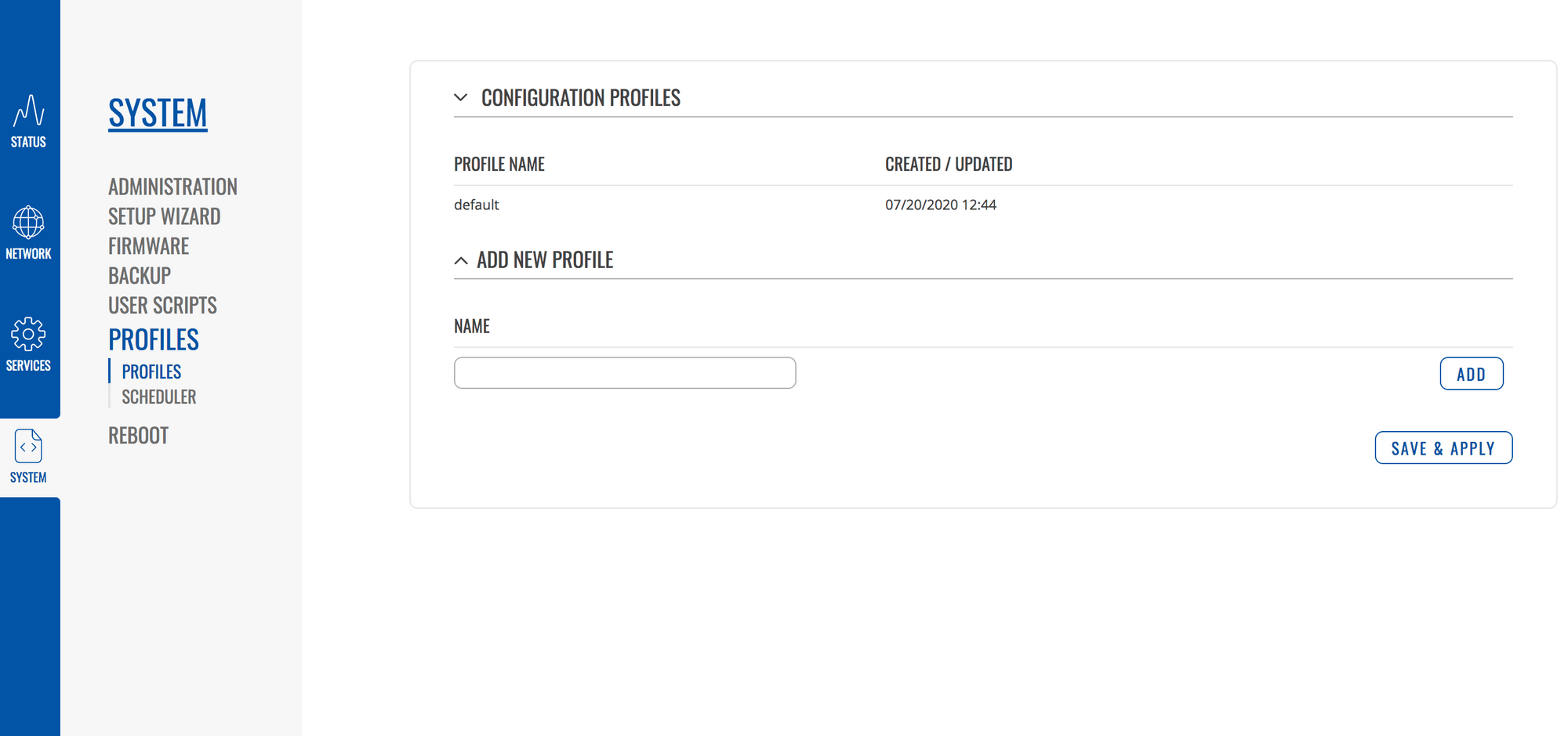Focus the new profile Name field
Viewport: 1568px width, 736px height.
[x=625, y=373]
